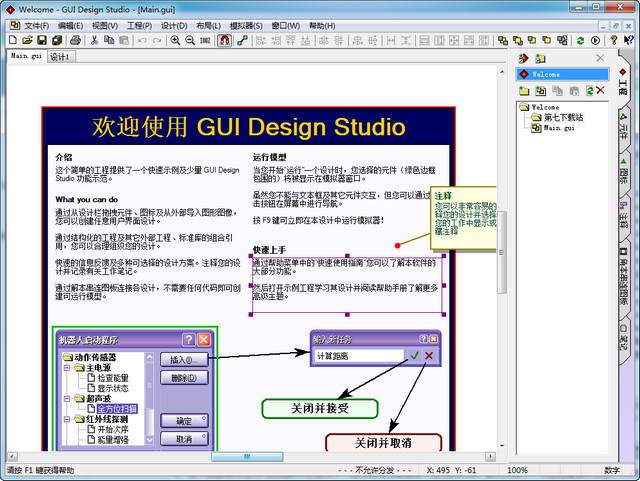
Task: Open help with yellow question mark
Action: tap(613, 40)
